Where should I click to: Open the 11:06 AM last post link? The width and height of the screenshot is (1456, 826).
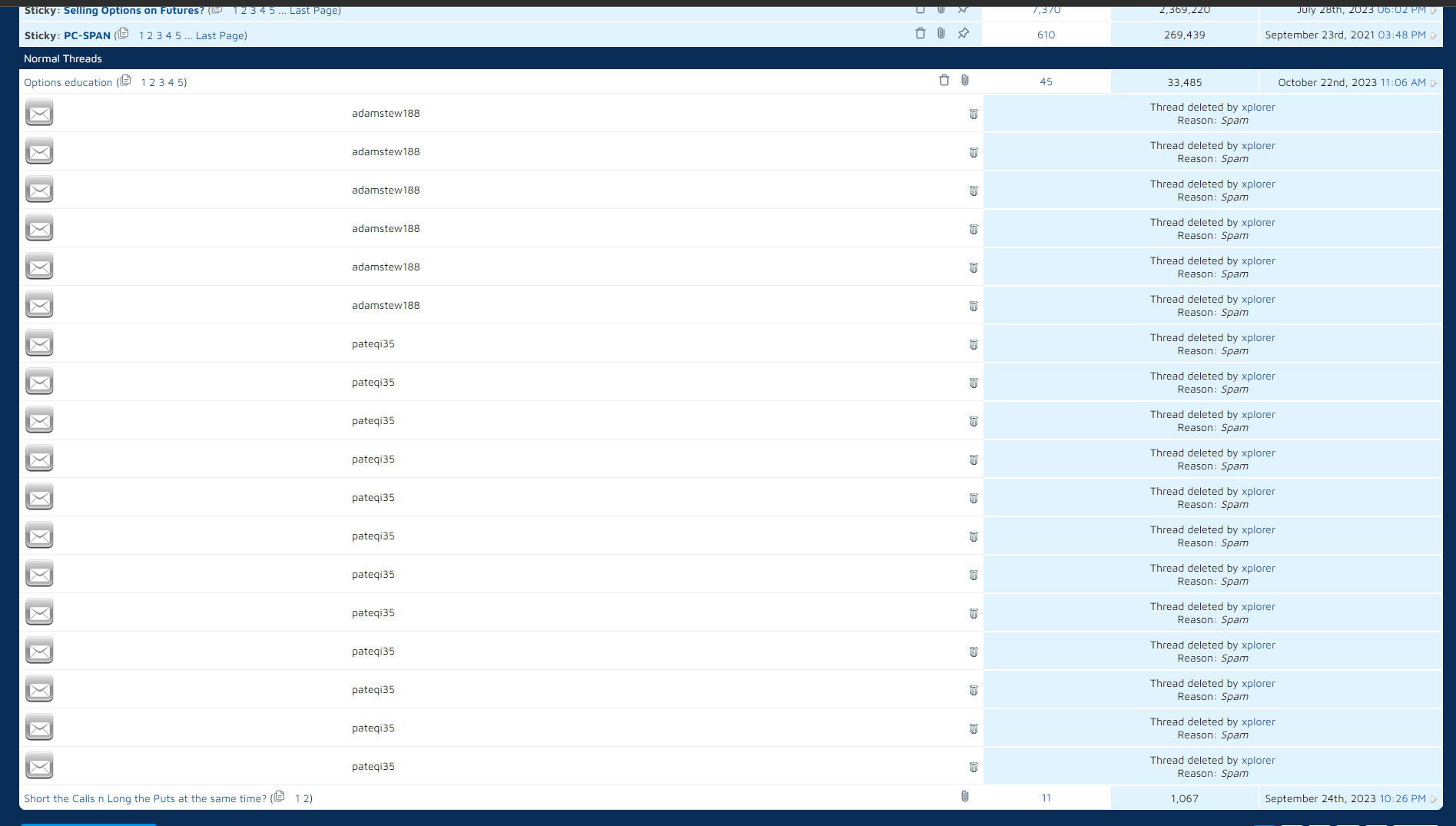pyautogui.click(x=1403, y=82)
